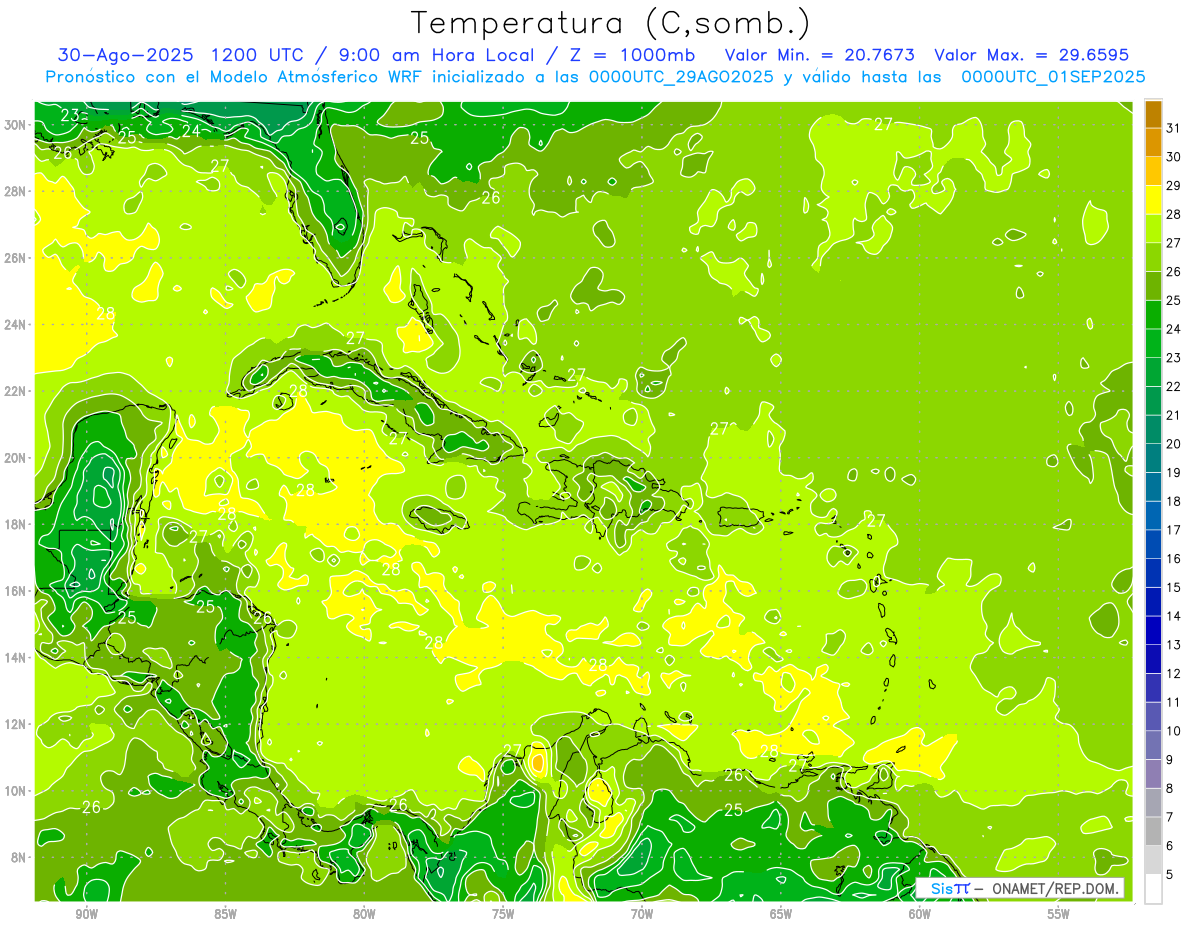Click the '24' contour label near the top edge
Screen dimensions: 1200x927
pos(191,130)
